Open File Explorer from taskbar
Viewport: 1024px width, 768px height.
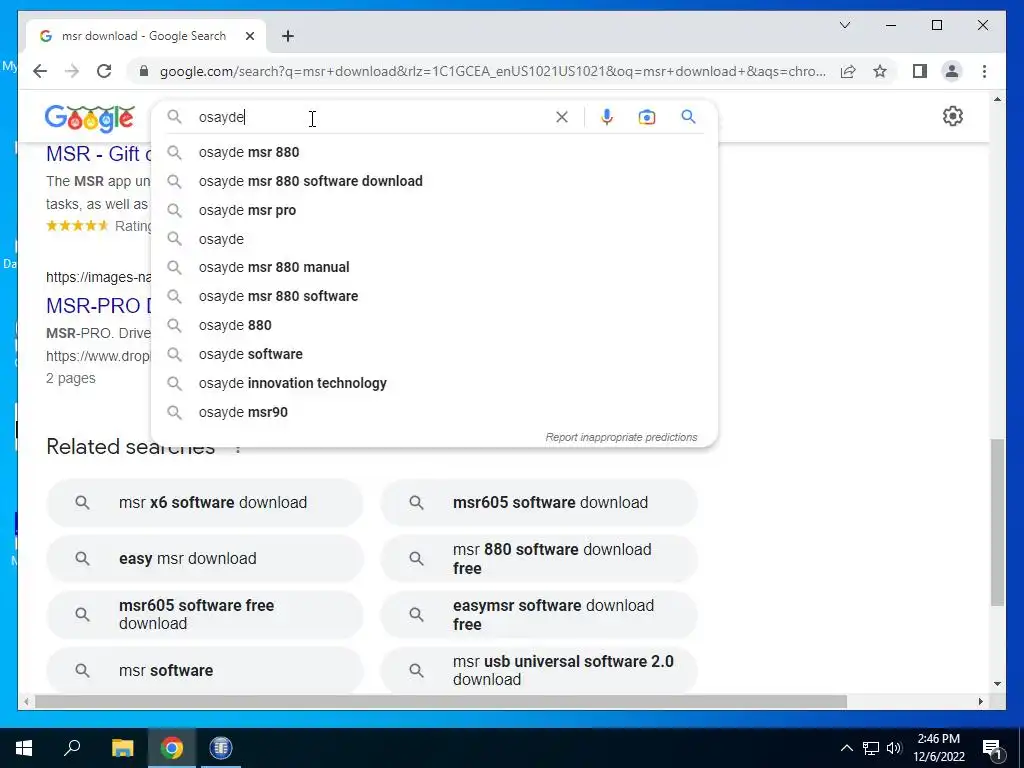tap(122, 748)
